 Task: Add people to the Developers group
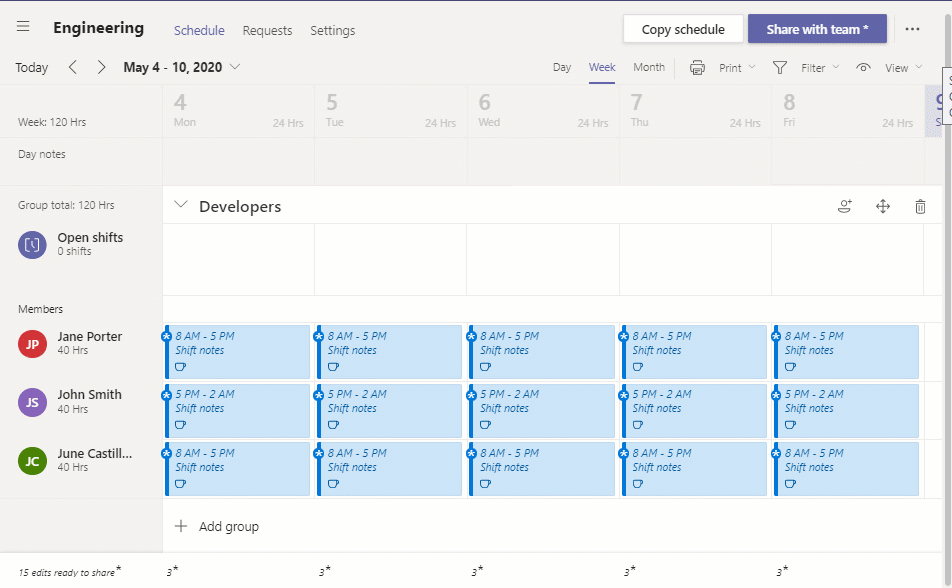point(845,205)
